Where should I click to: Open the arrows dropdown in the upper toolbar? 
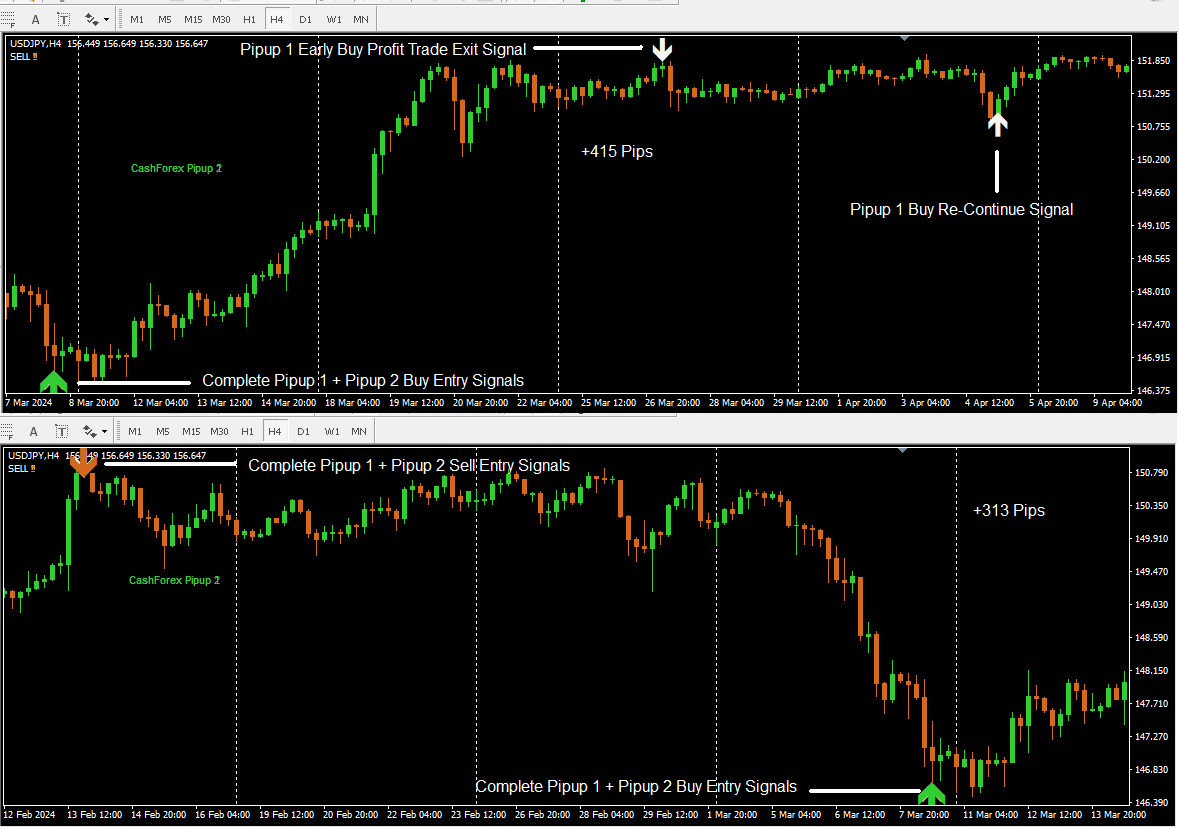pyautogui.click(x=98, y=19)
